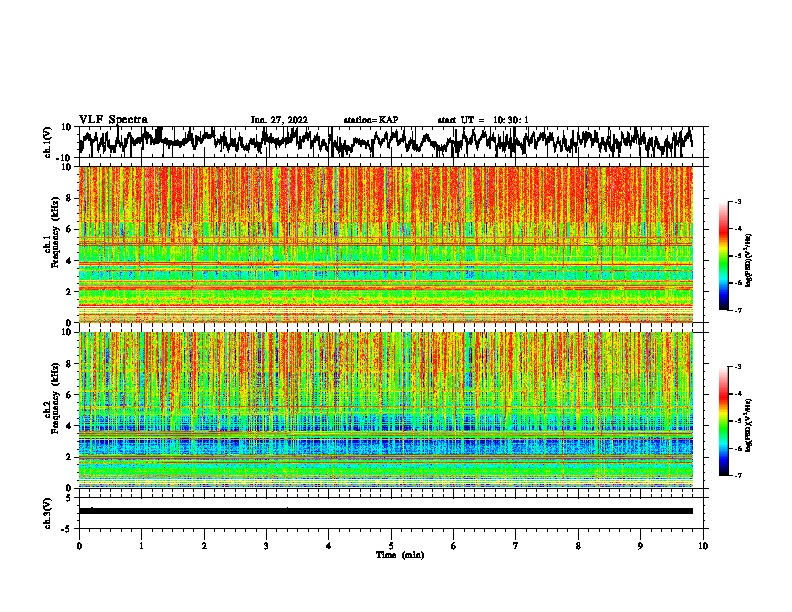
Task: Click the ch.2 colorbar log(PSD) label
Action: coord(749,425)
